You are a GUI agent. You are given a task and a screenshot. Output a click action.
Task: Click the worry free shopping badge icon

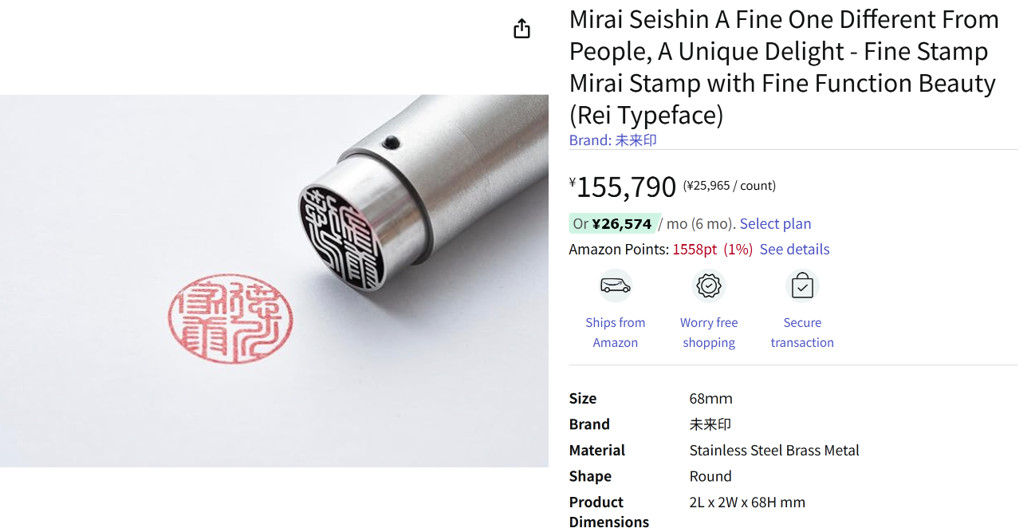coord(709,286)
